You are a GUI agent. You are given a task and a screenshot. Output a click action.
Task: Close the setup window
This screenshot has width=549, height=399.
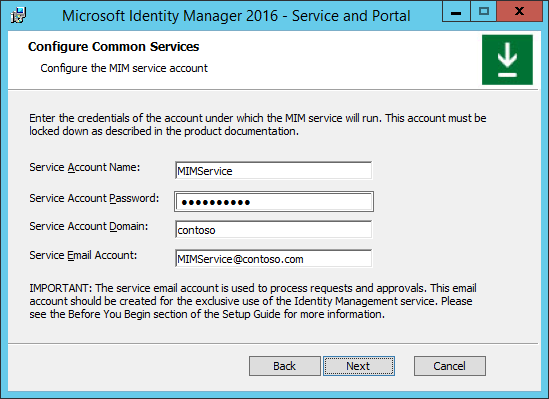520,11
